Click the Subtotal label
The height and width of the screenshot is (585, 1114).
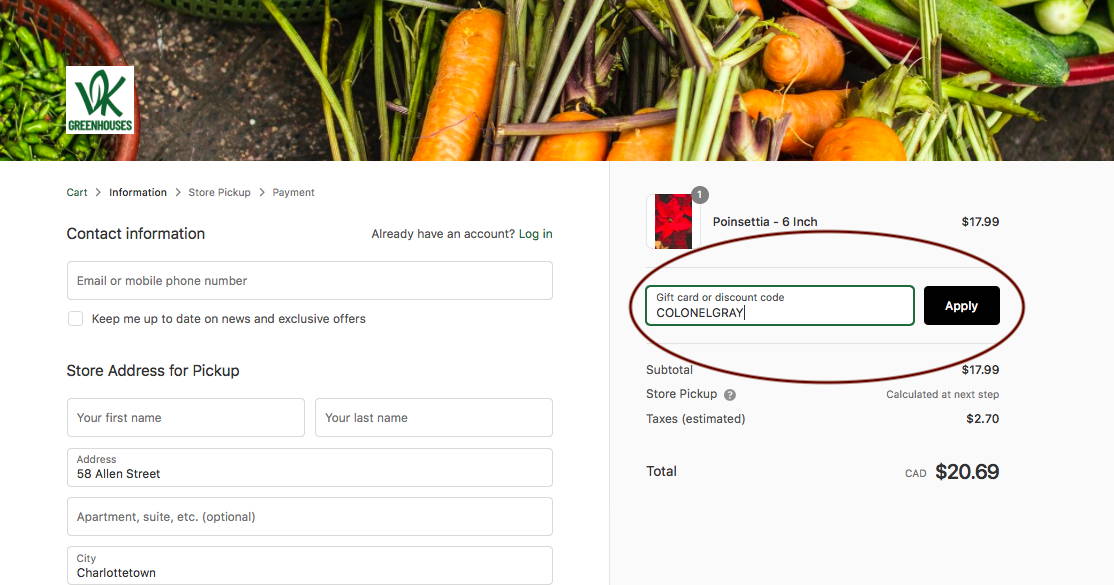pos(669,370)
